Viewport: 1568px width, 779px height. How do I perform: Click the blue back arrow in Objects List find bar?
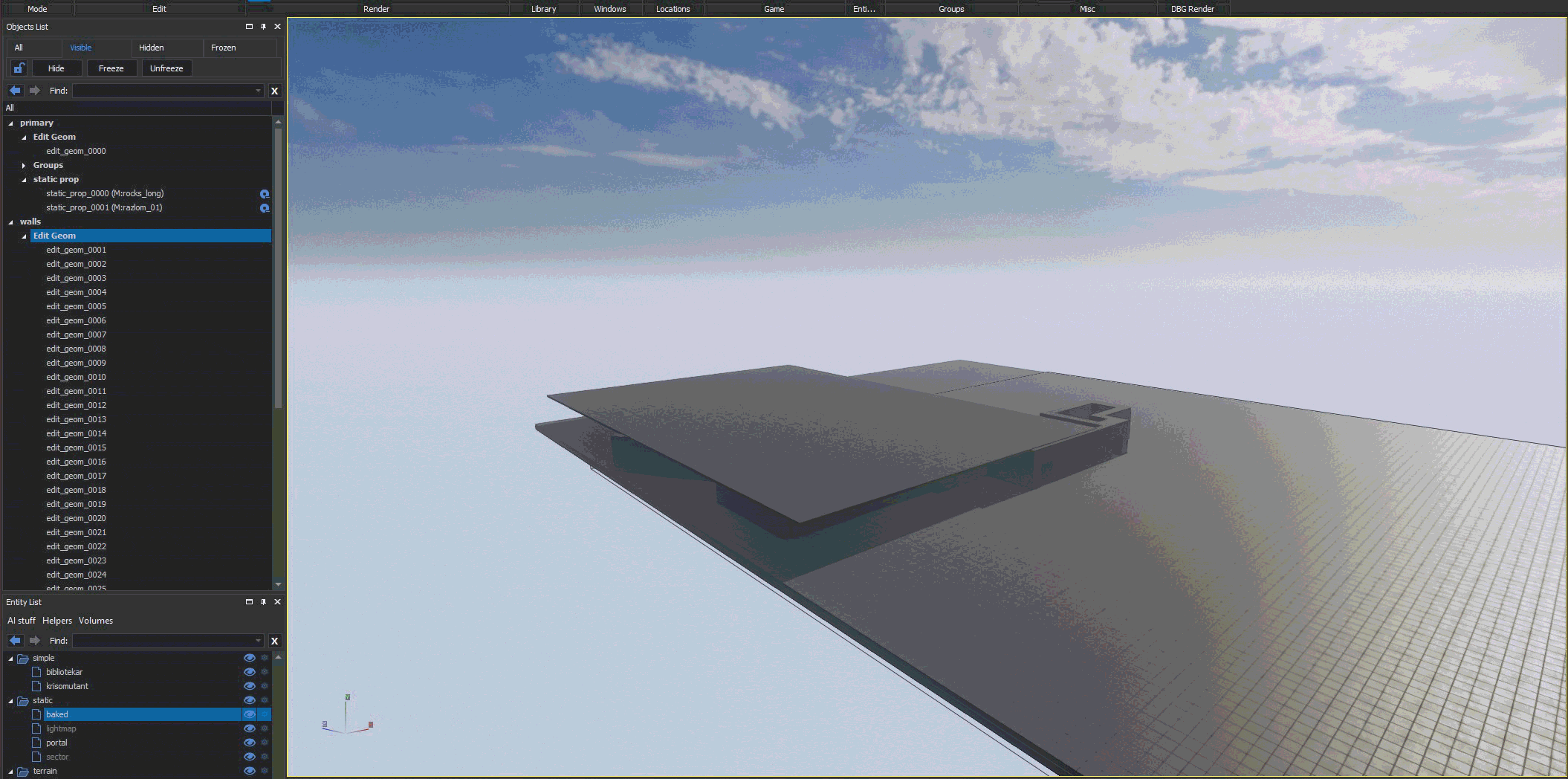click(15, 90)
